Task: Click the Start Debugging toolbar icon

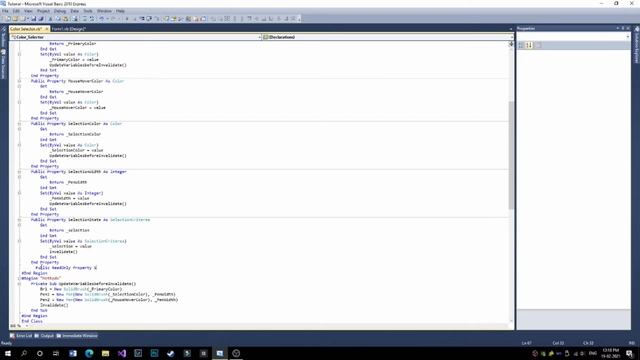Action: [127, 19]
